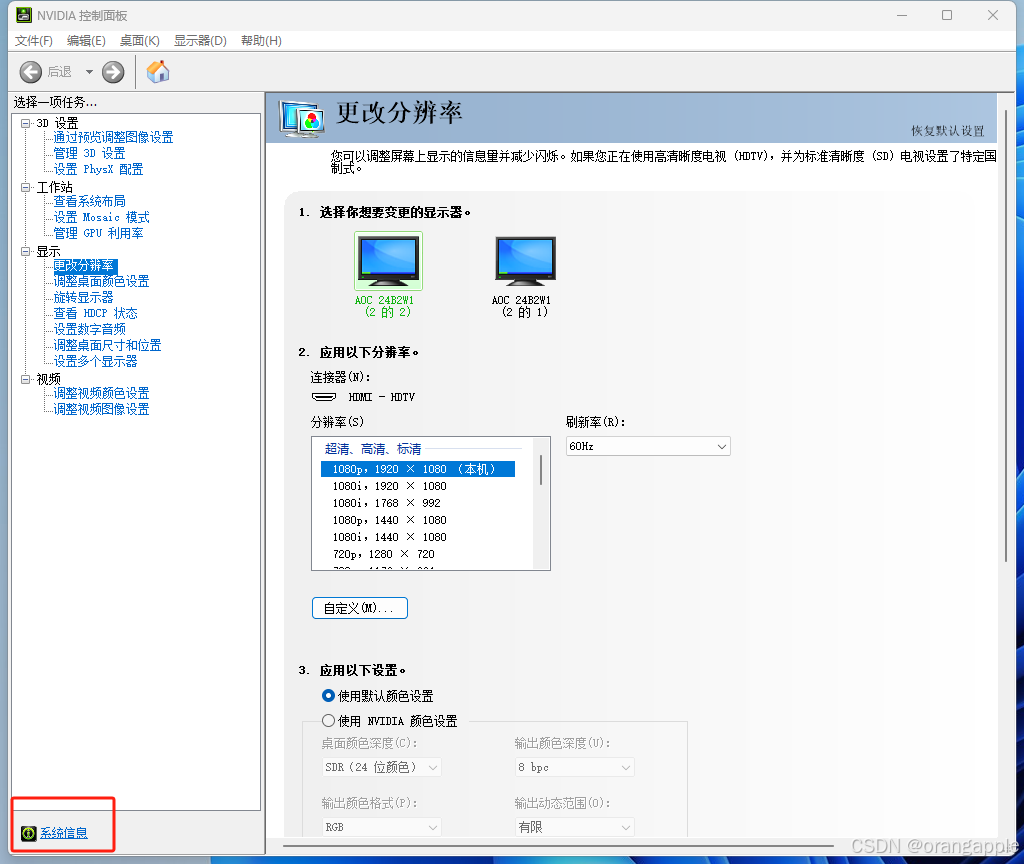Open 调整视频图像设置
Image resolution: width=1024 pixels, height=864 pixels.
point(101,409)
